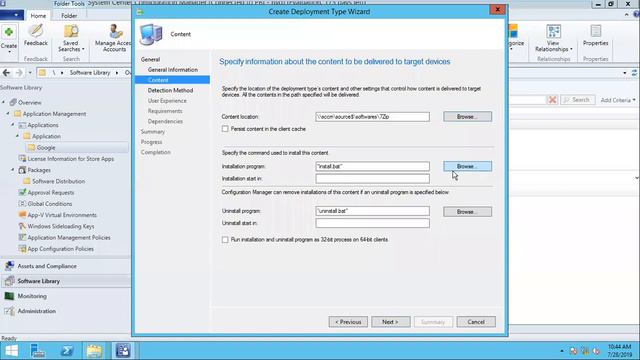Select App-V Virtual Environments
The width and height of the screenshot is (640, 360).
click(x=62, y=215)
